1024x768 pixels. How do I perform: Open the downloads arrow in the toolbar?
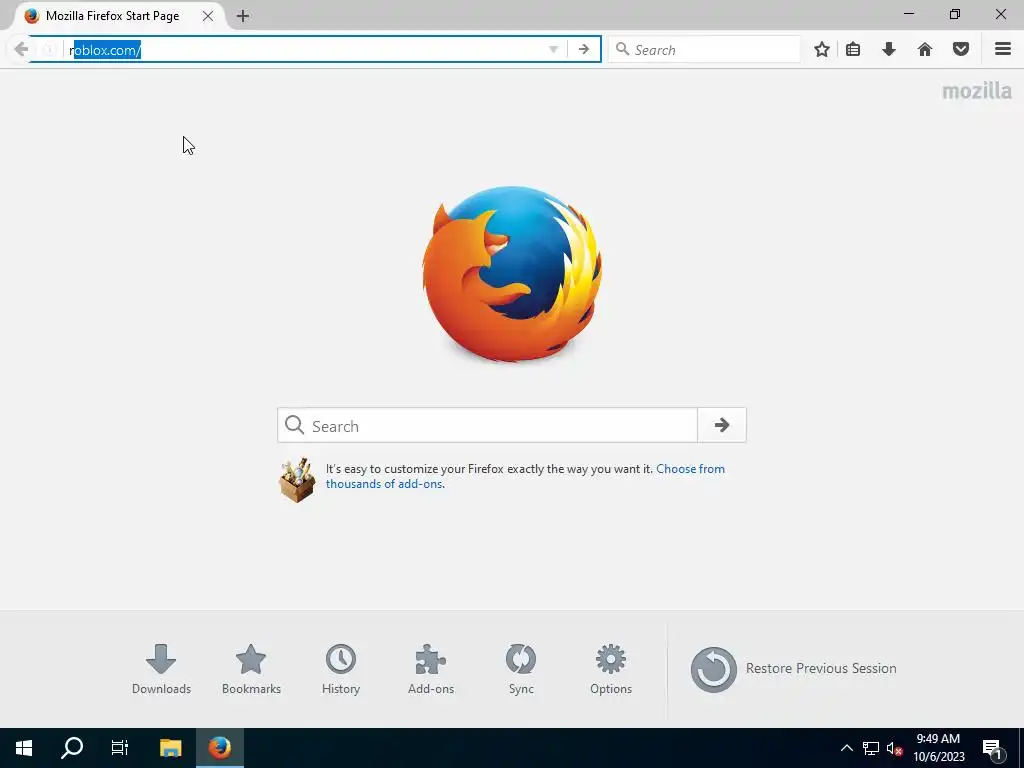pos(889,50)
